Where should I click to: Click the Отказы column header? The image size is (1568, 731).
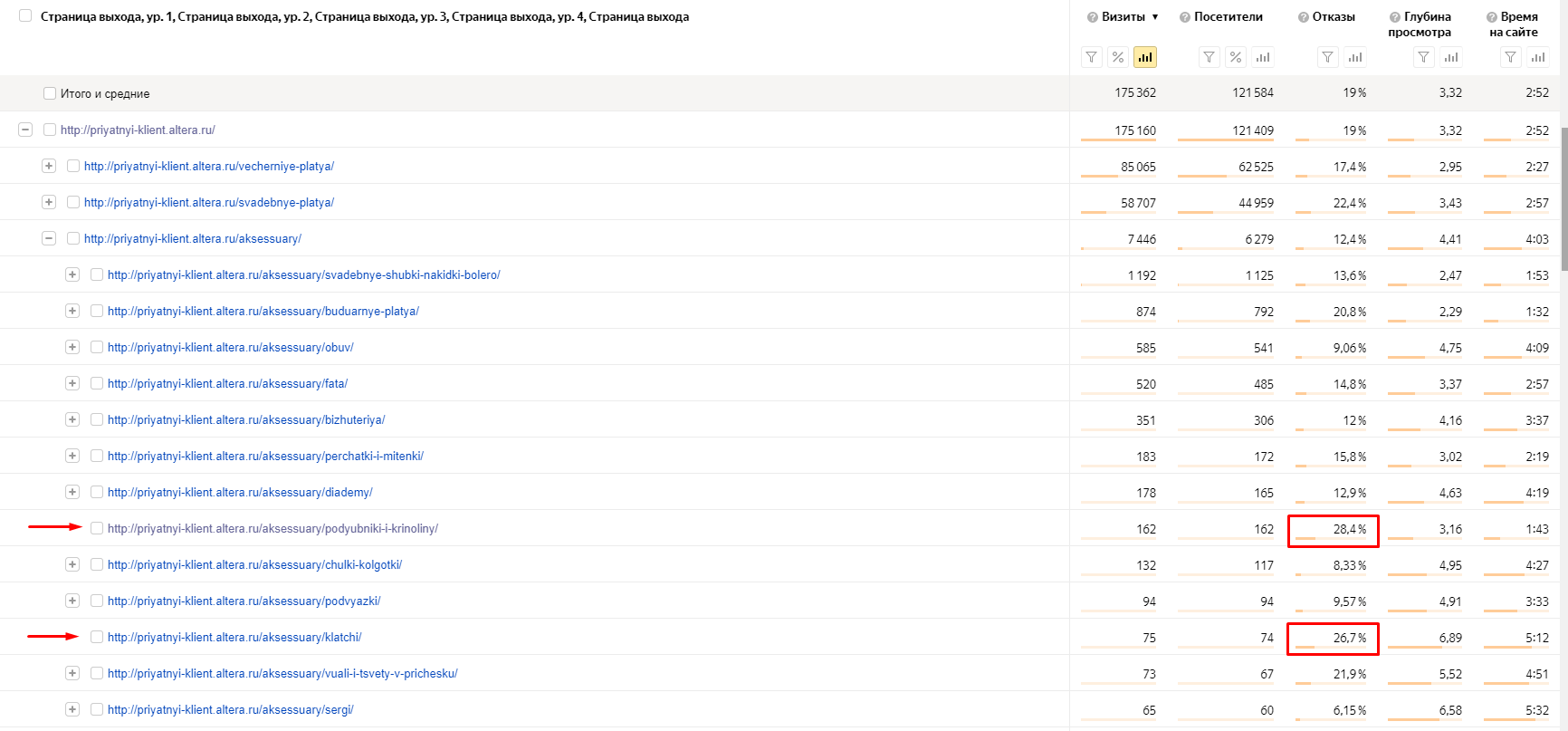[x=1334, y=17]
